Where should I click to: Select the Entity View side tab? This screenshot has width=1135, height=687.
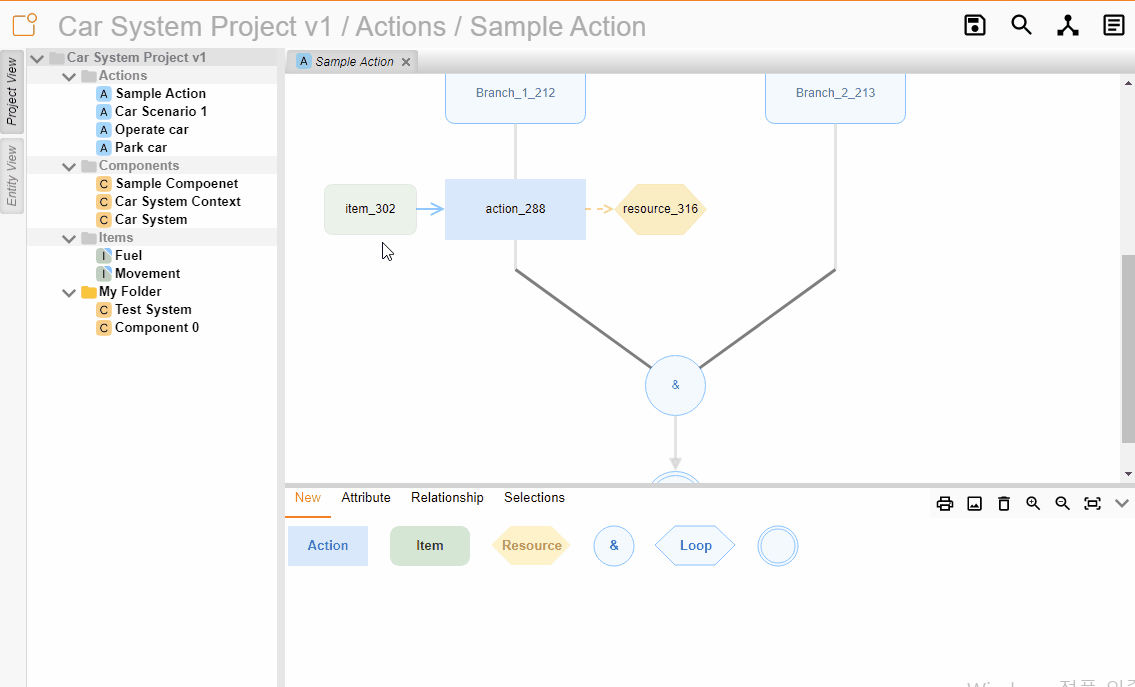point(12,176)
